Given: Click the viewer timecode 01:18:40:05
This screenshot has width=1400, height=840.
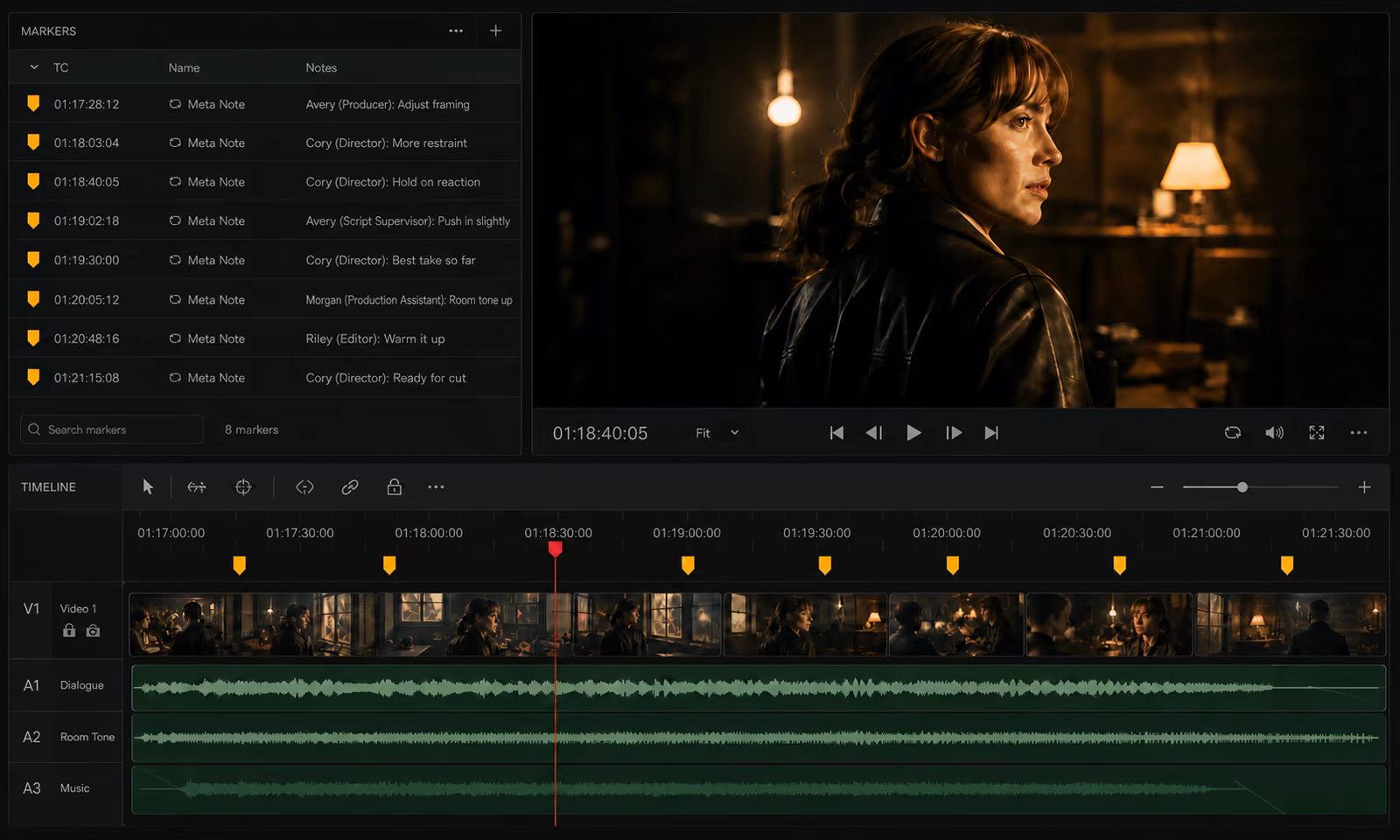Looking at the screenshot, I should point(600,433).
